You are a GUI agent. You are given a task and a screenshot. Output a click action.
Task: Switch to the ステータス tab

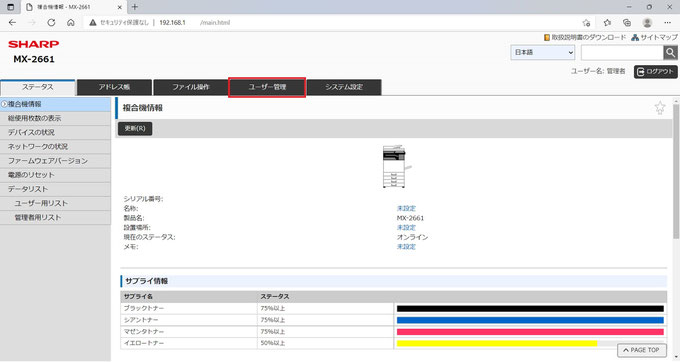click(38, 87)
